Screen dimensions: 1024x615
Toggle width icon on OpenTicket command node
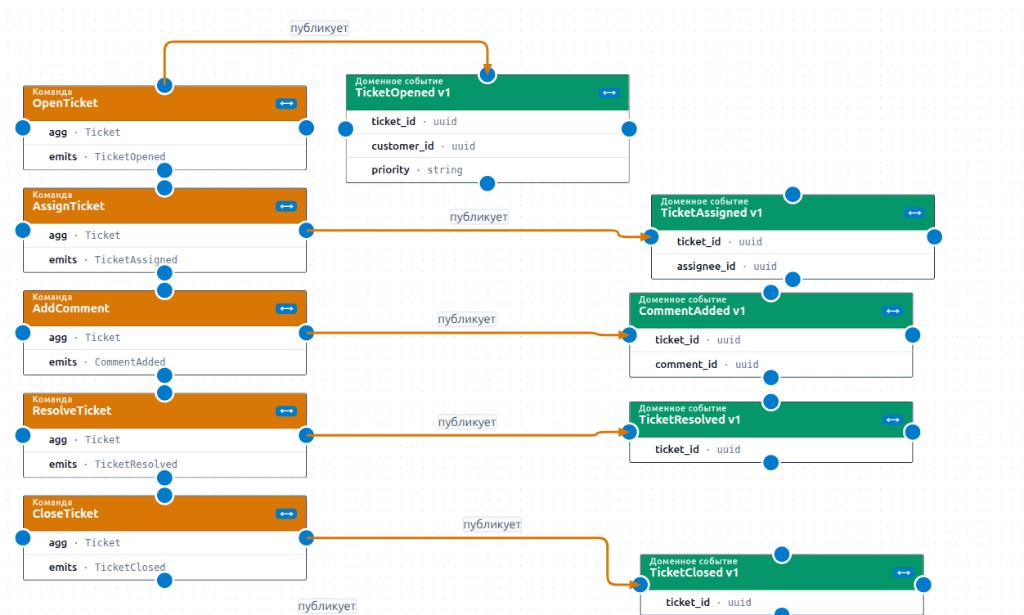click(286, 103)
